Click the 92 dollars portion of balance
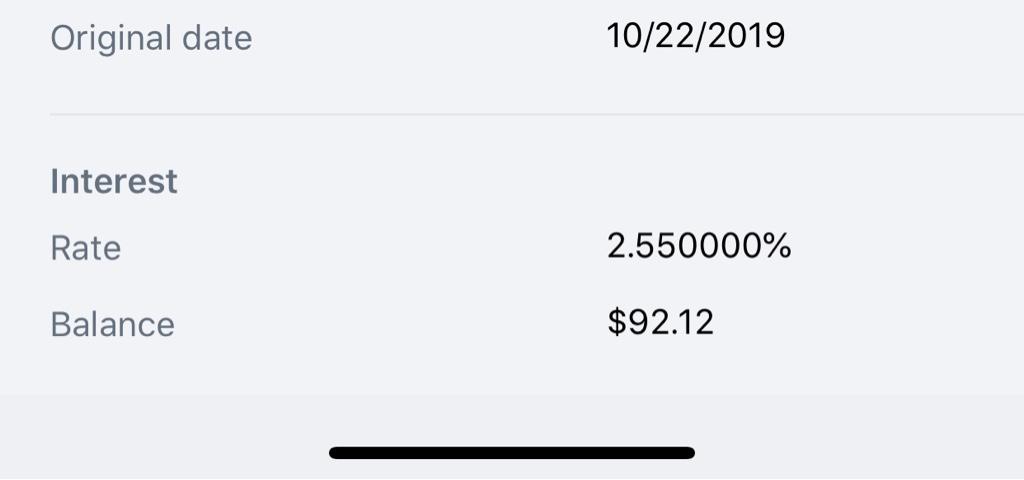This screenshot has height=480, width=1024. (x=646, y=322)
